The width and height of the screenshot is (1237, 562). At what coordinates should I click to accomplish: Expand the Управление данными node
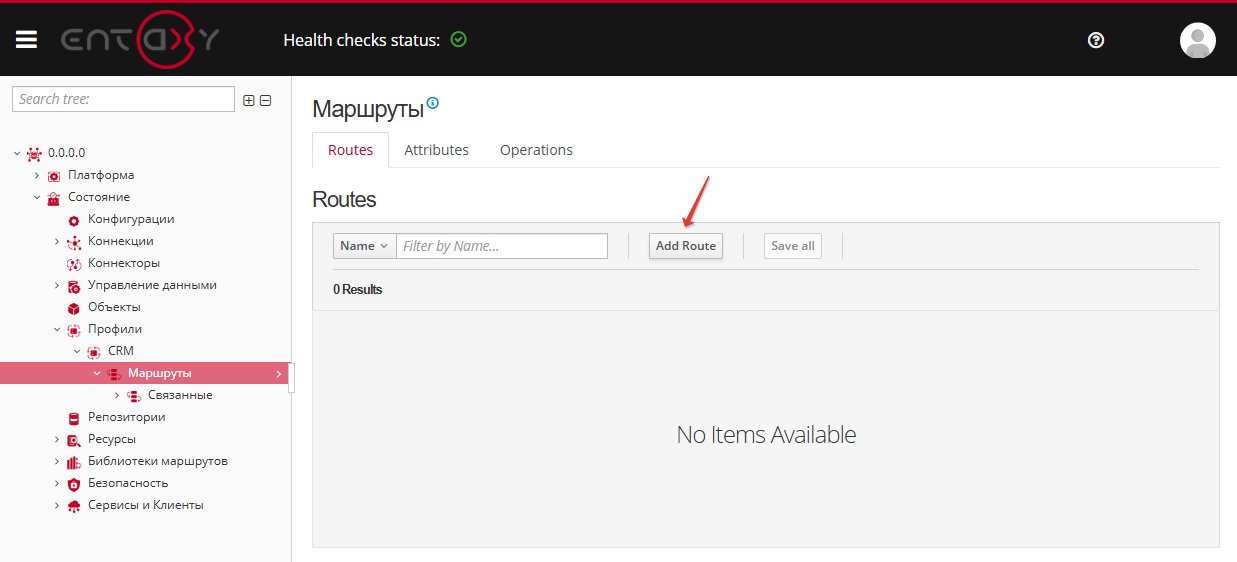(x=57, y=285)
